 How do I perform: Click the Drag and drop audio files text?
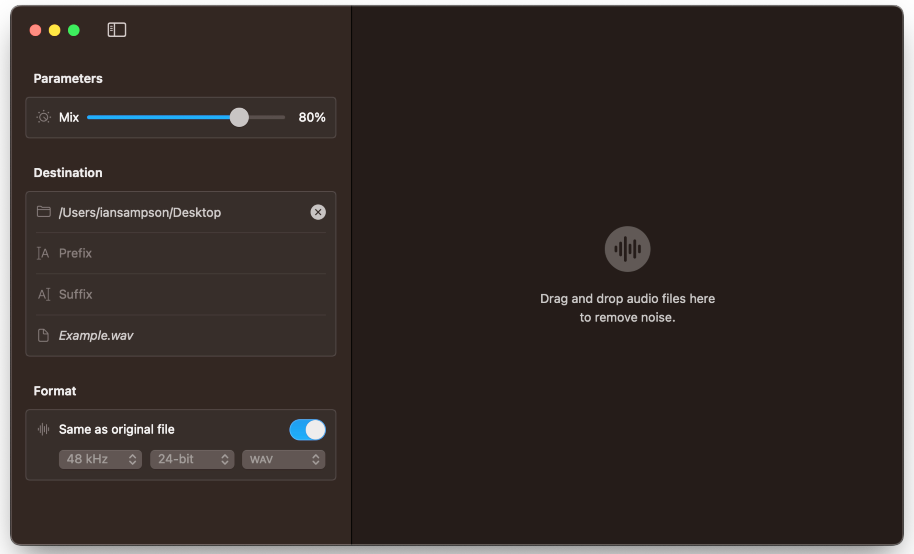click(627, 308)
